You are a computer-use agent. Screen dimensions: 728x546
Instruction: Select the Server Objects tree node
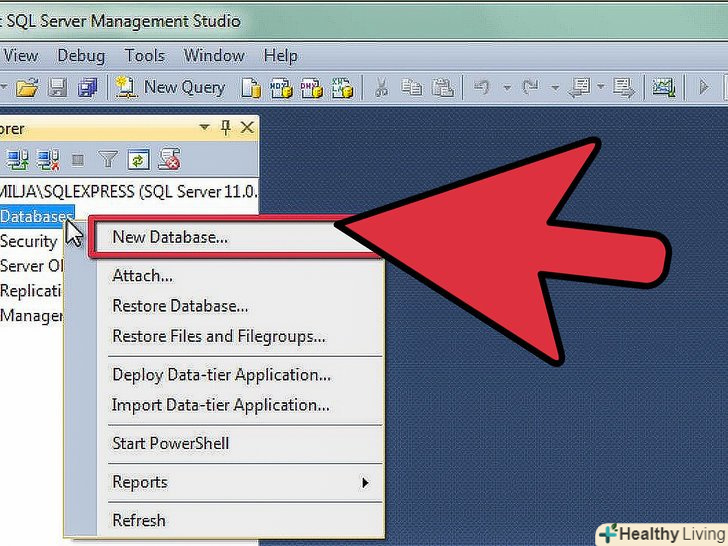click(x=32, y=266)
